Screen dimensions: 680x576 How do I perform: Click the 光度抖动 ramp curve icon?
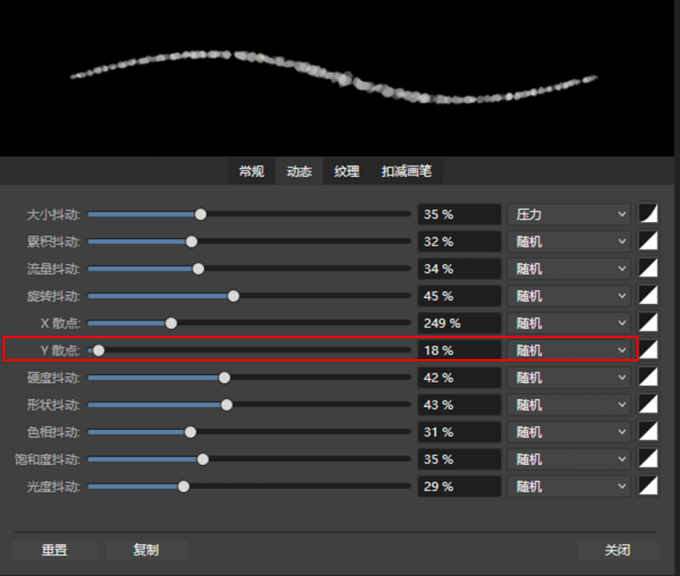click(649, 486)
